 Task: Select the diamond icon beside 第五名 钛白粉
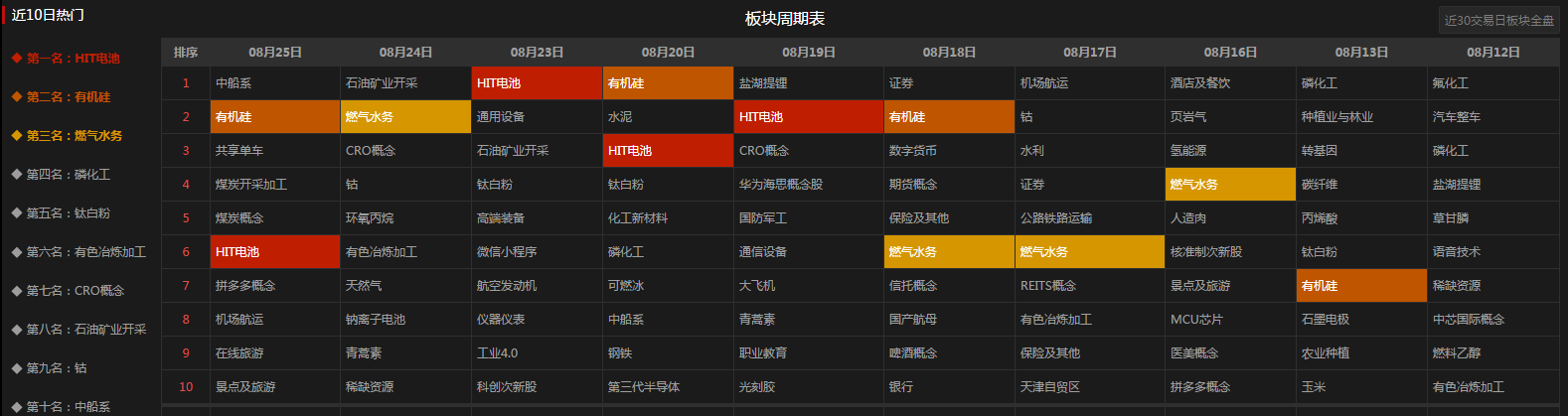[x=16, y=213]
